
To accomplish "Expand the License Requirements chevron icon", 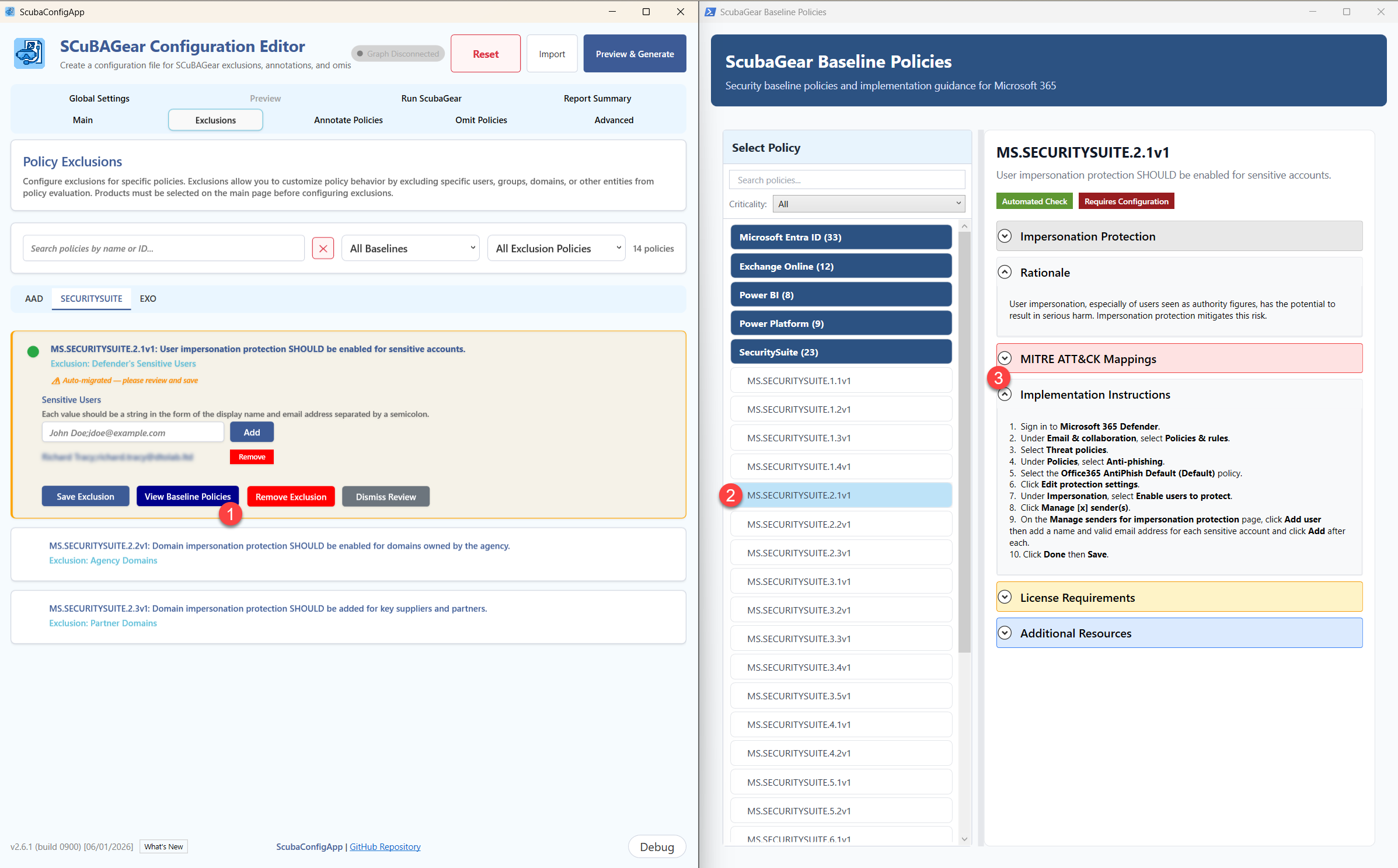I will (1005, 597).
